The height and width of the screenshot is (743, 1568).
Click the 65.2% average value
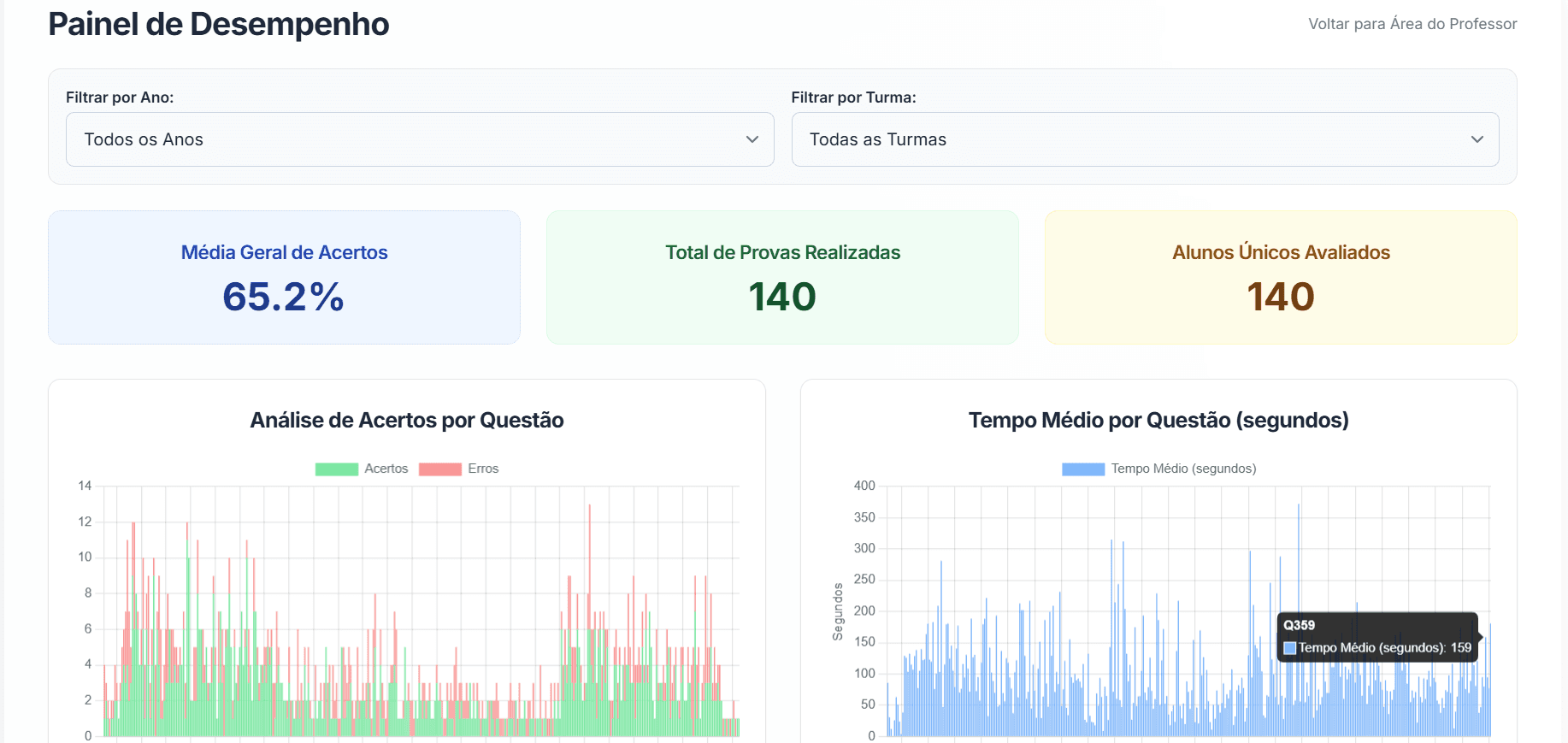(x=283, y=297)
